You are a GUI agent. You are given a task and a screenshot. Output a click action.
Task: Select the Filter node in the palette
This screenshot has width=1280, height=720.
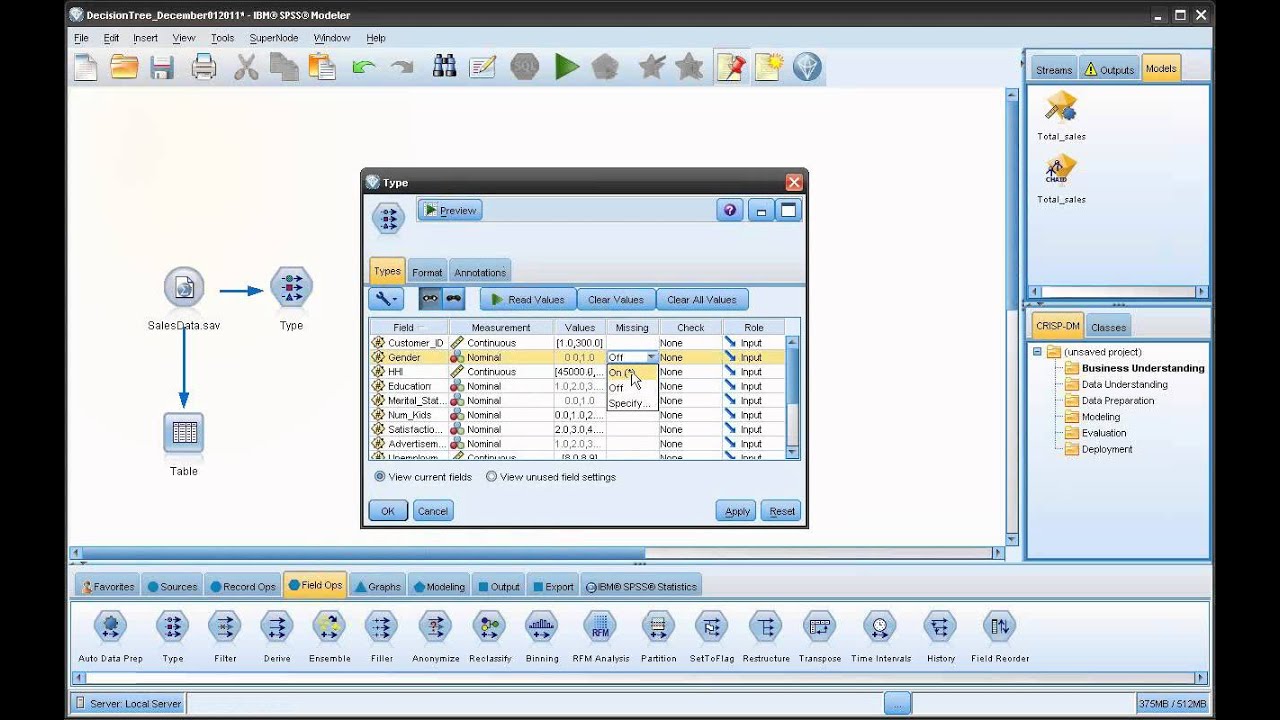225,627
